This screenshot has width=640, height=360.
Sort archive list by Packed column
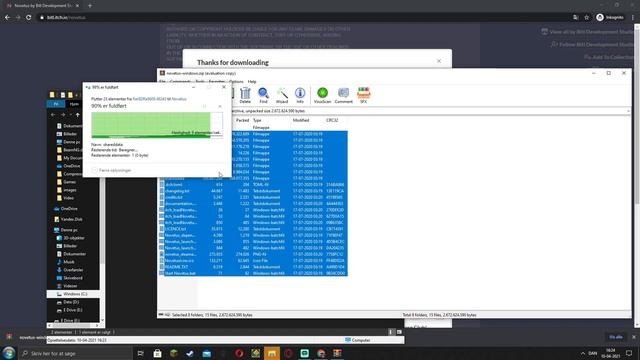click(x=242, y=120)
